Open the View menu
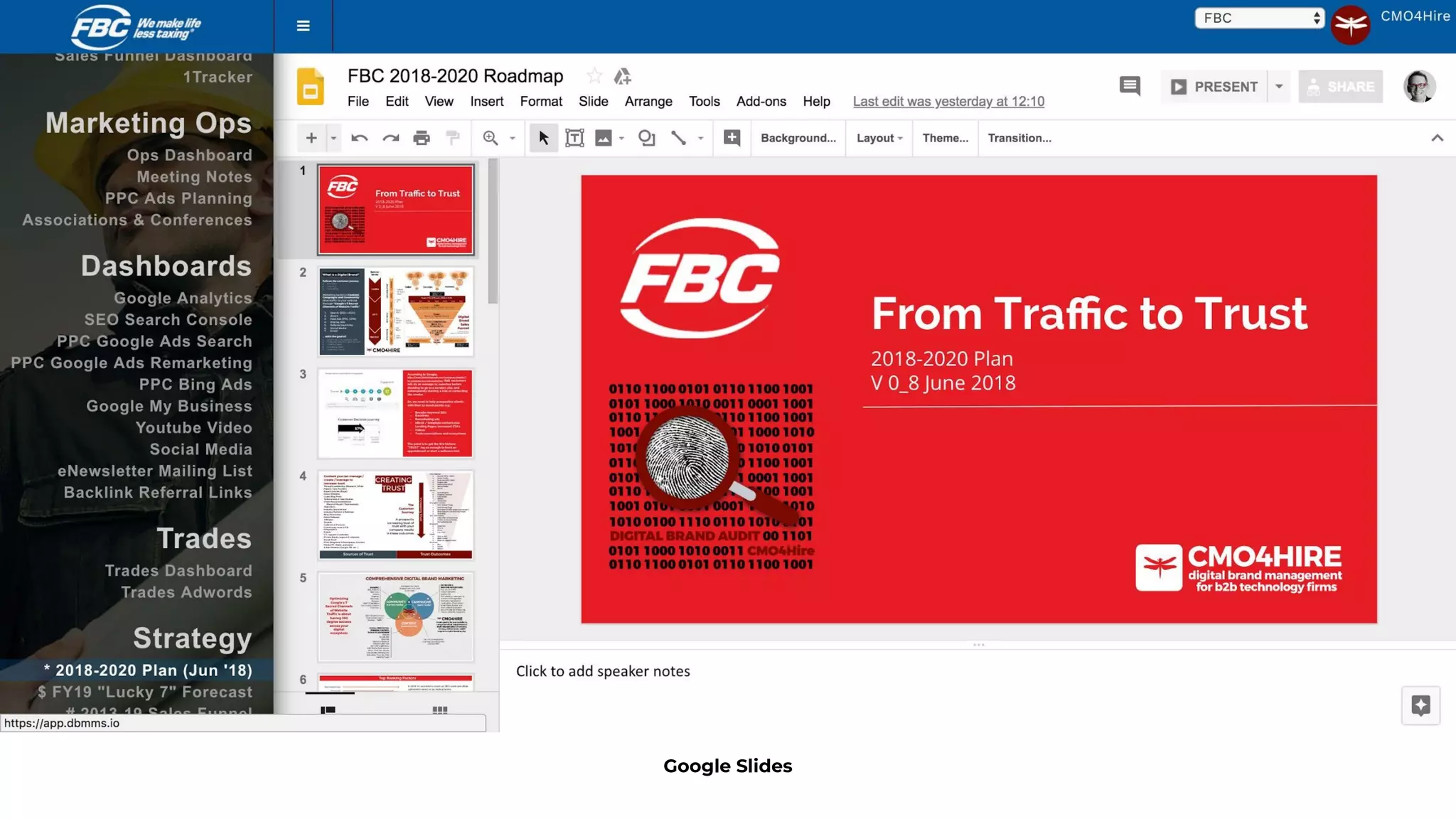The image size is (1456, 819). 439,102
